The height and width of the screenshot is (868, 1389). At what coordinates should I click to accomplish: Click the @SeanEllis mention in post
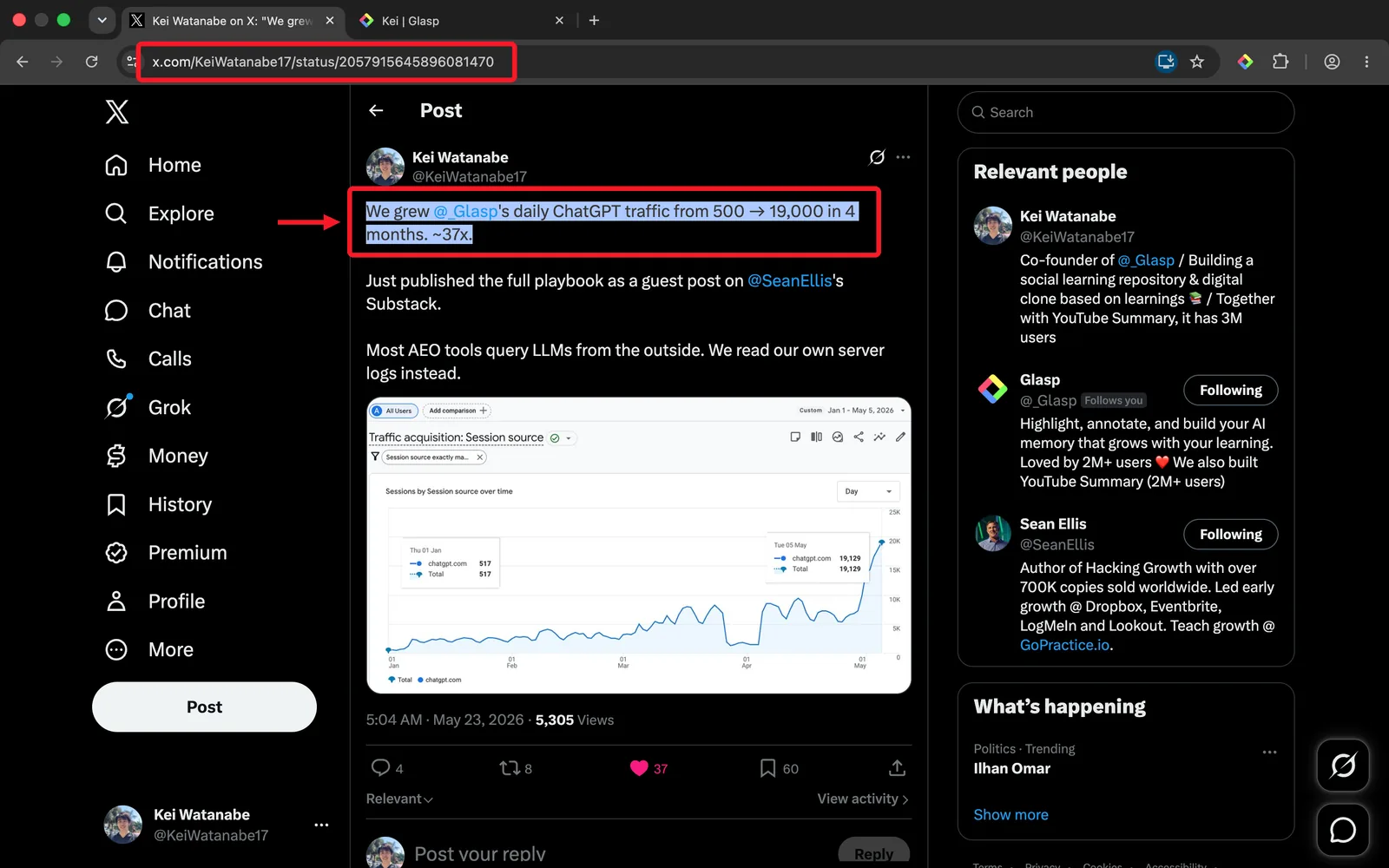coord(790,280)
